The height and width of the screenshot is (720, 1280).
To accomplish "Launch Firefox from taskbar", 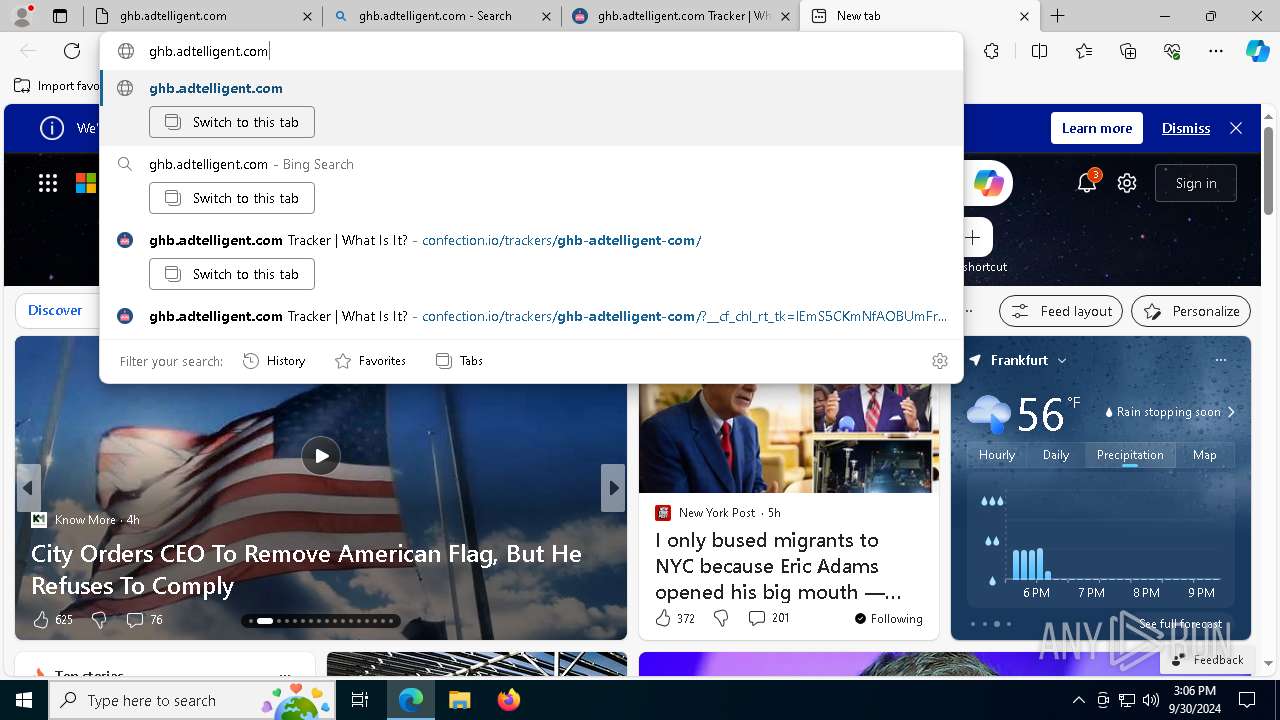I will (509, 701).
